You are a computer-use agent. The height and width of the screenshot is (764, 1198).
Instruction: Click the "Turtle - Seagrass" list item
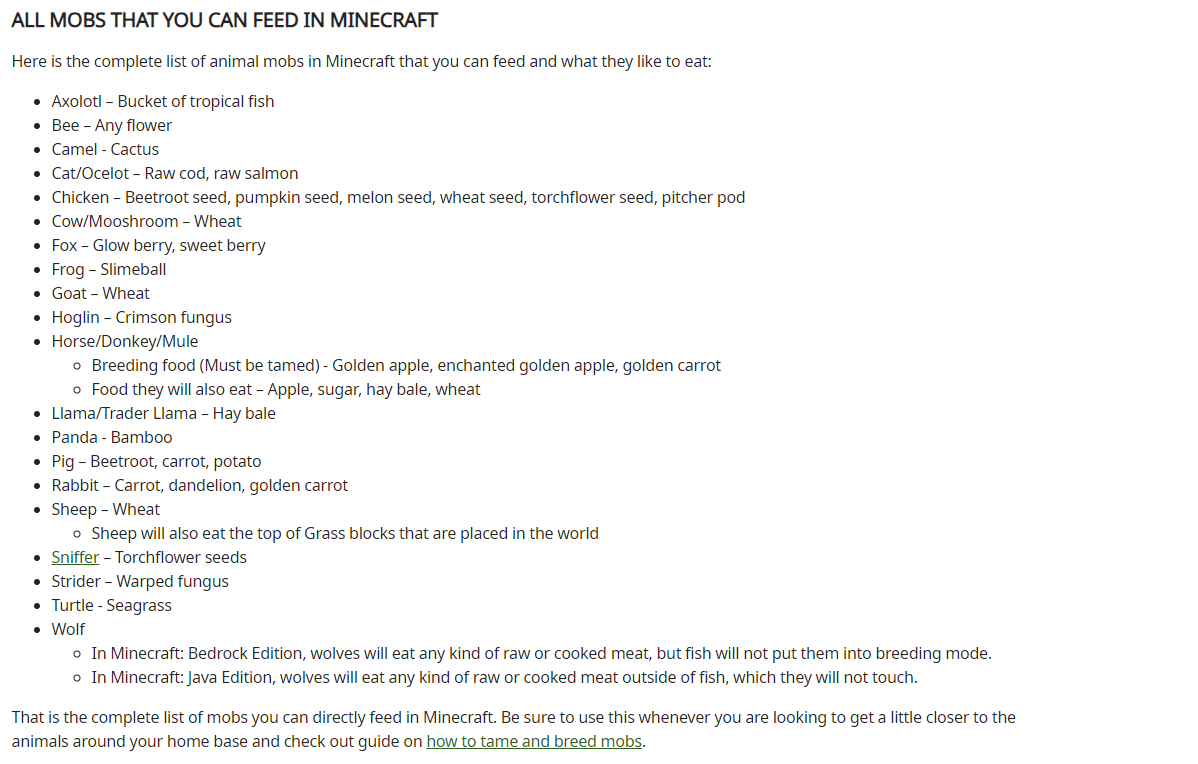[x=111, y=606]
